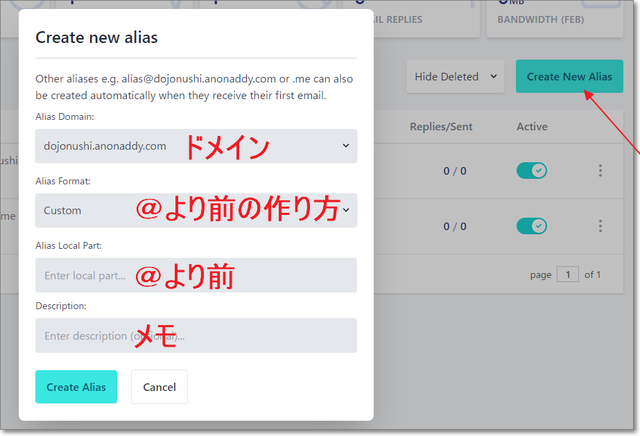Sort by the Active column header
The width and height of the screenshot is (640, 436).
[531, 127]
